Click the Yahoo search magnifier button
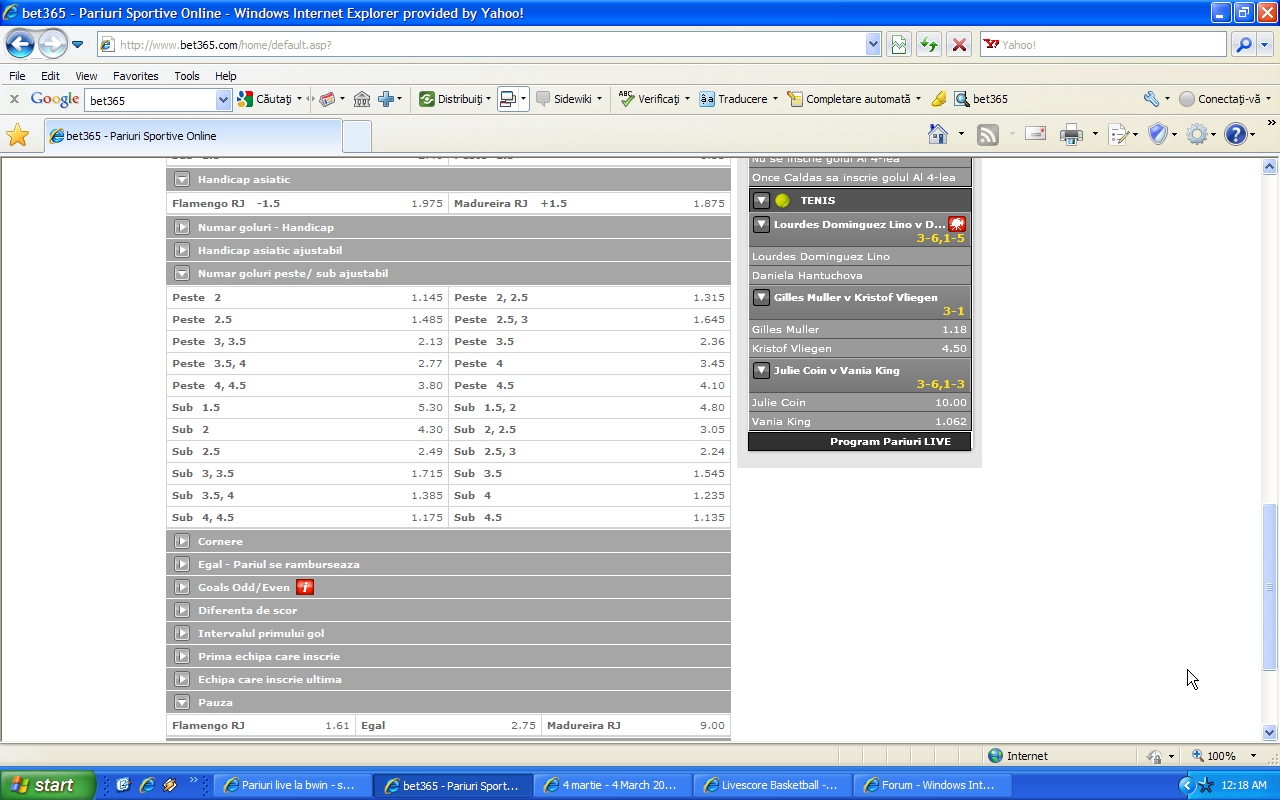The height and width of the screenshot is (800, 1280). coord(1243,44)
